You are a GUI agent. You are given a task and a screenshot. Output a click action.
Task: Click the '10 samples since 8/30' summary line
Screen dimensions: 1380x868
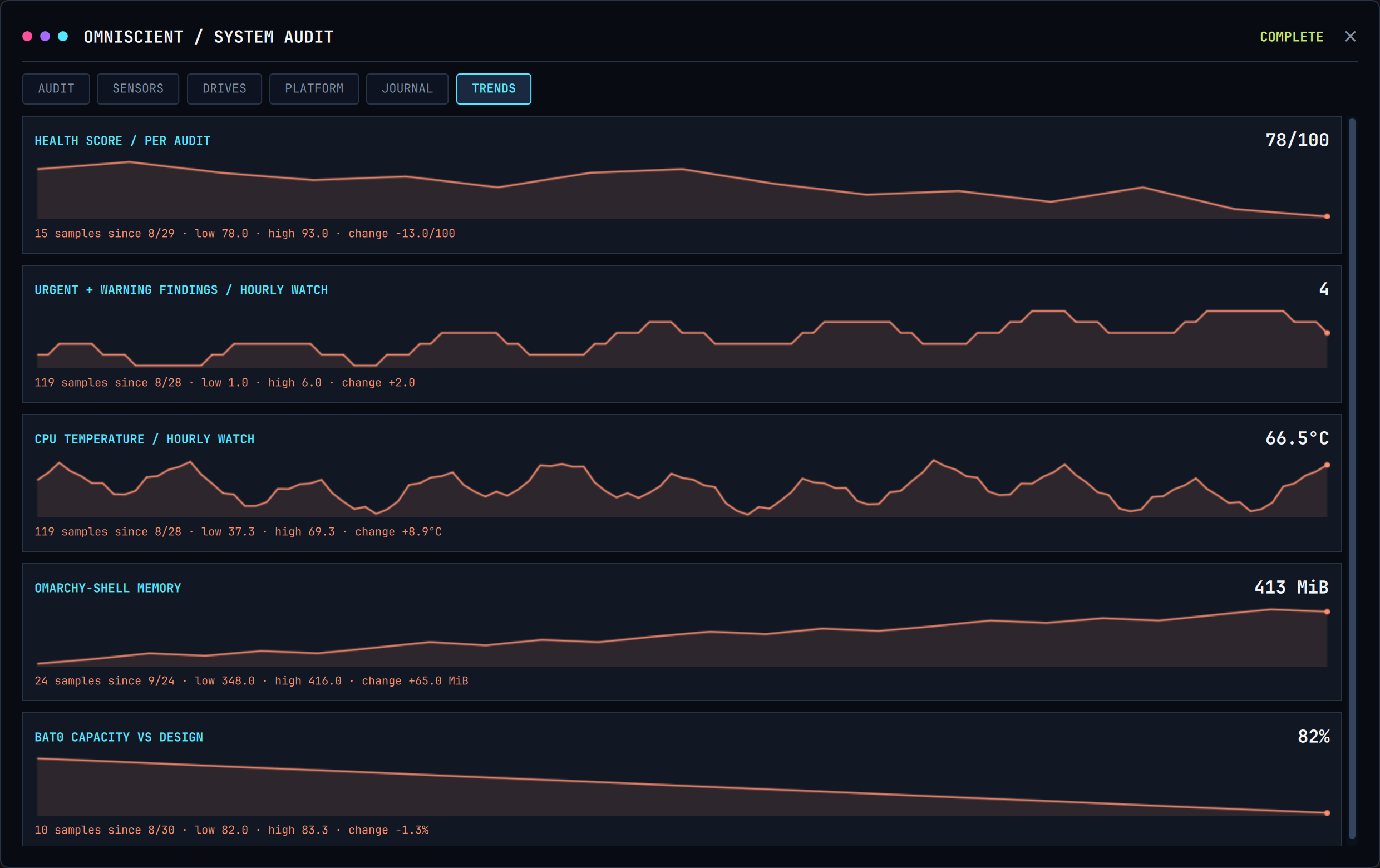click(x=231, y=830)
